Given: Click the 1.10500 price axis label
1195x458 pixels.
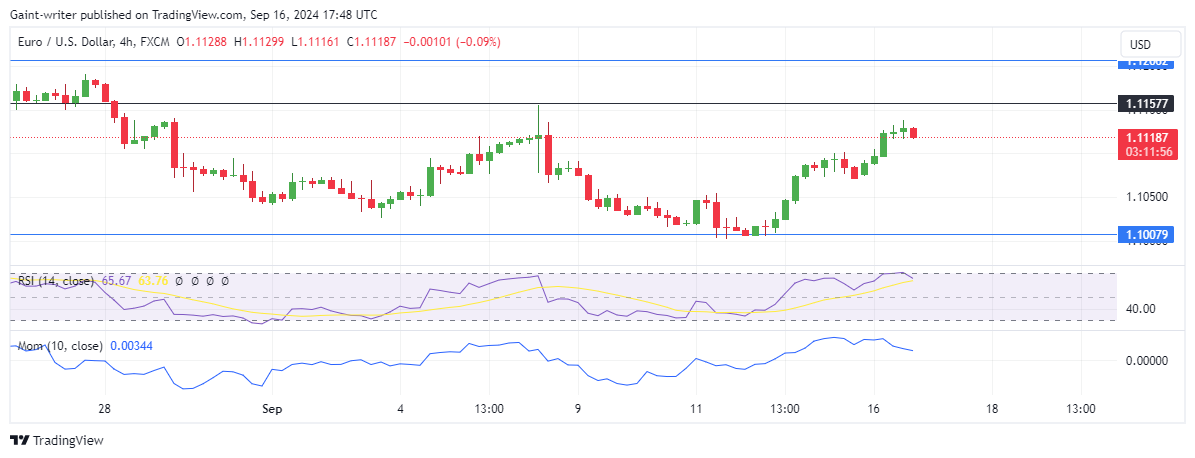Looking at the screenshot, I should (x=1146, y=197).
